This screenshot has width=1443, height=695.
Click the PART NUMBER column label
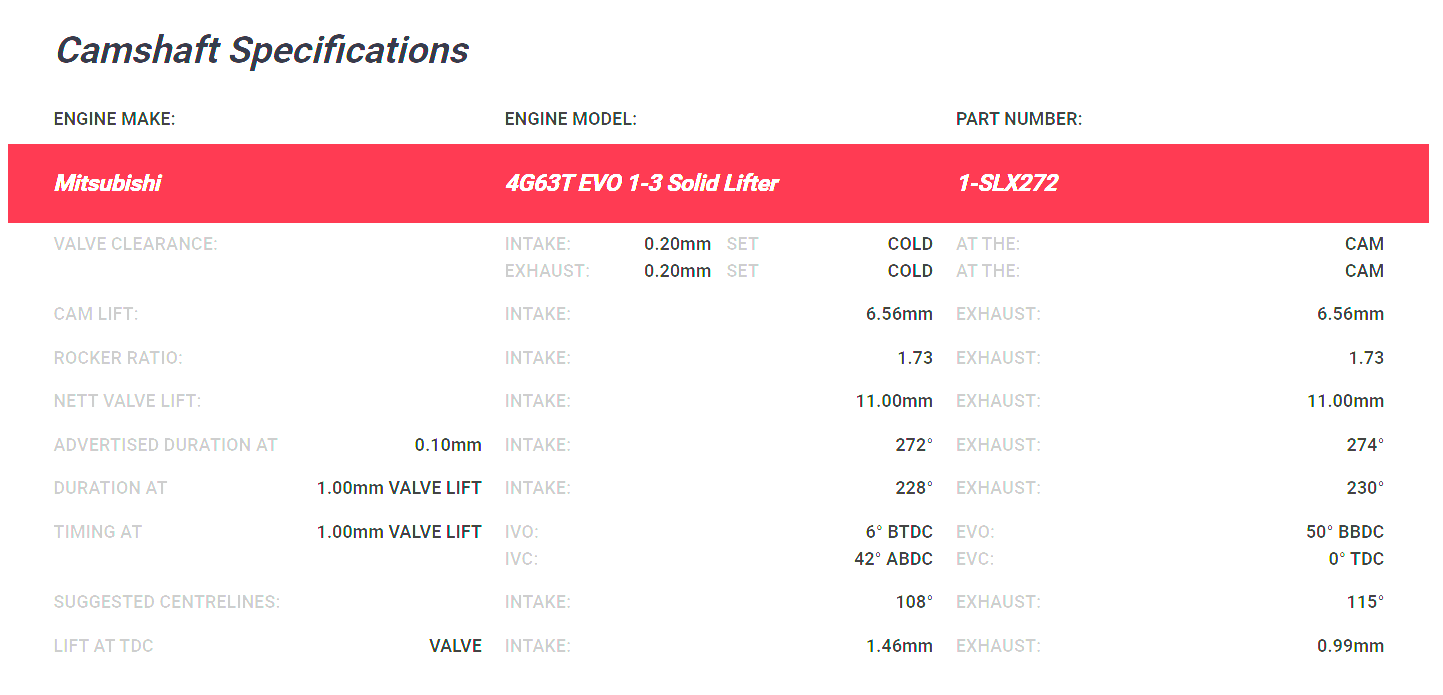point(1018,119)
